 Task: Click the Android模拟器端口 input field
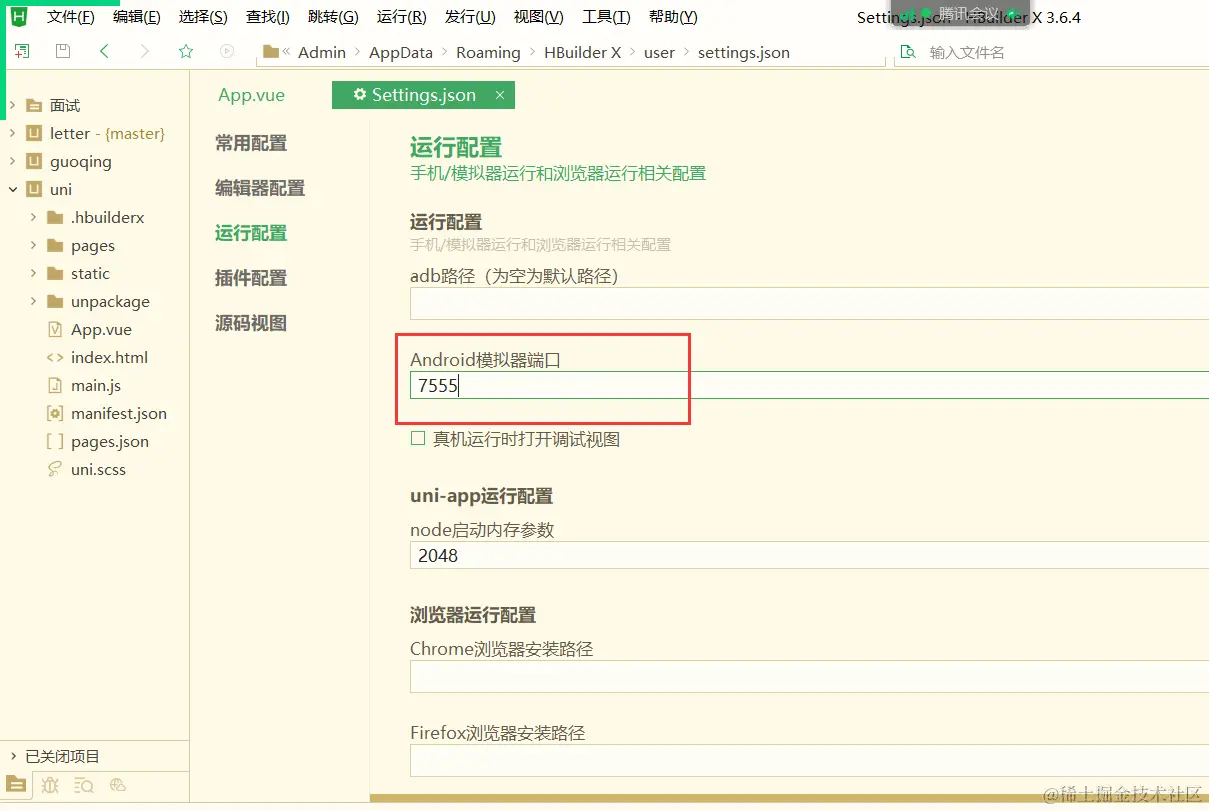[x=809, y=385]
